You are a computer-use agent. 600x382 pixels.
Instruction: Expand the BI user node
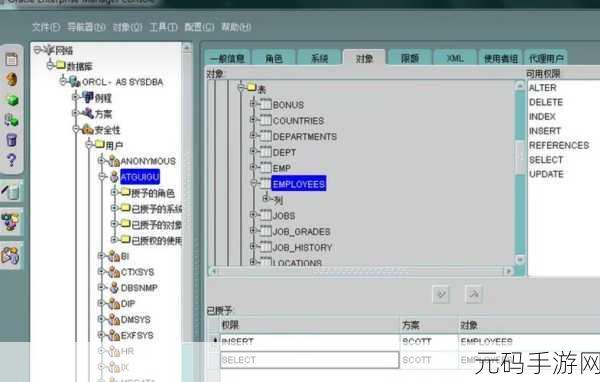(101, 255)
